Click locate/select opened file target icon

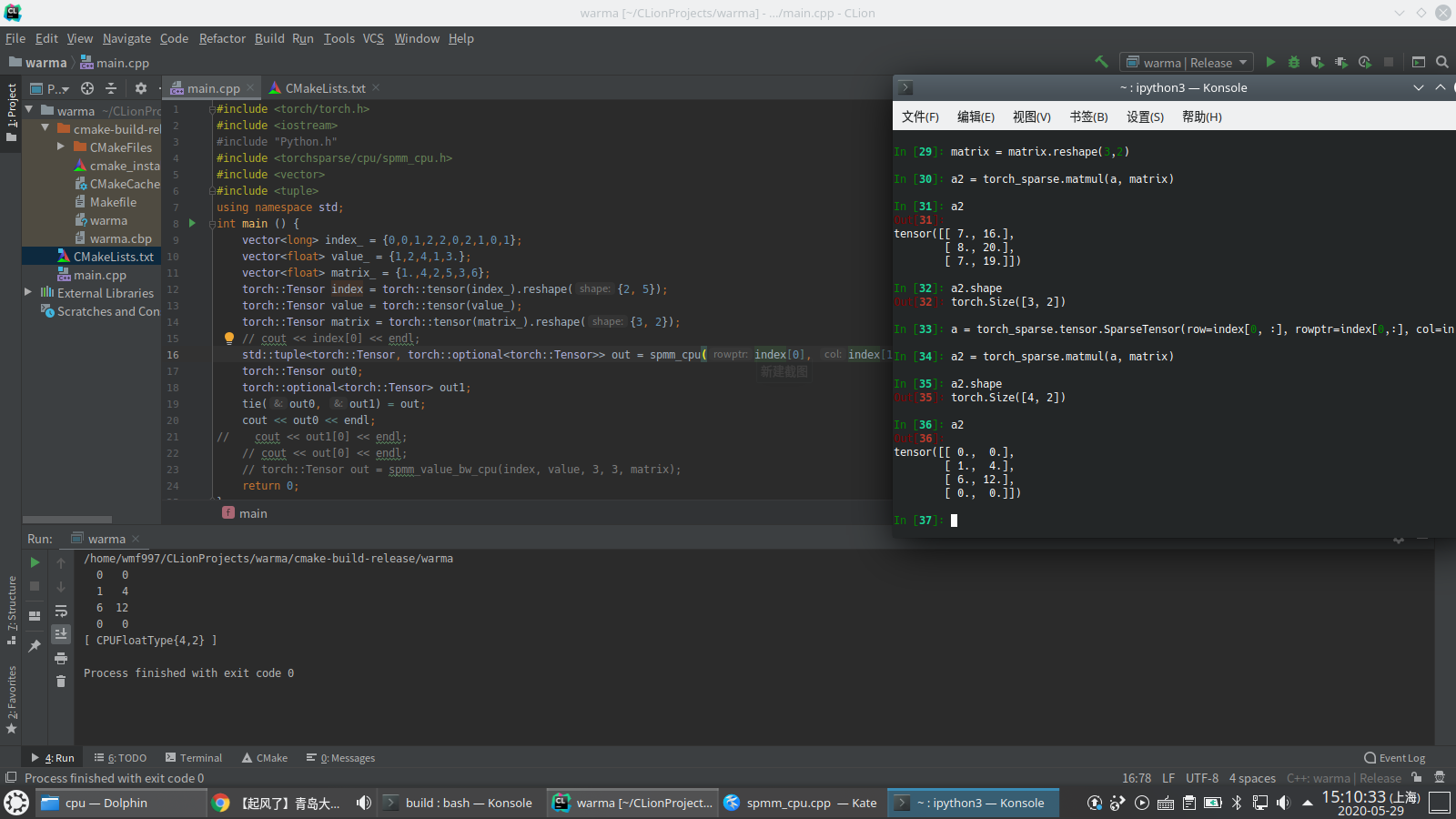pyautogui.click(x=87, y=88)
